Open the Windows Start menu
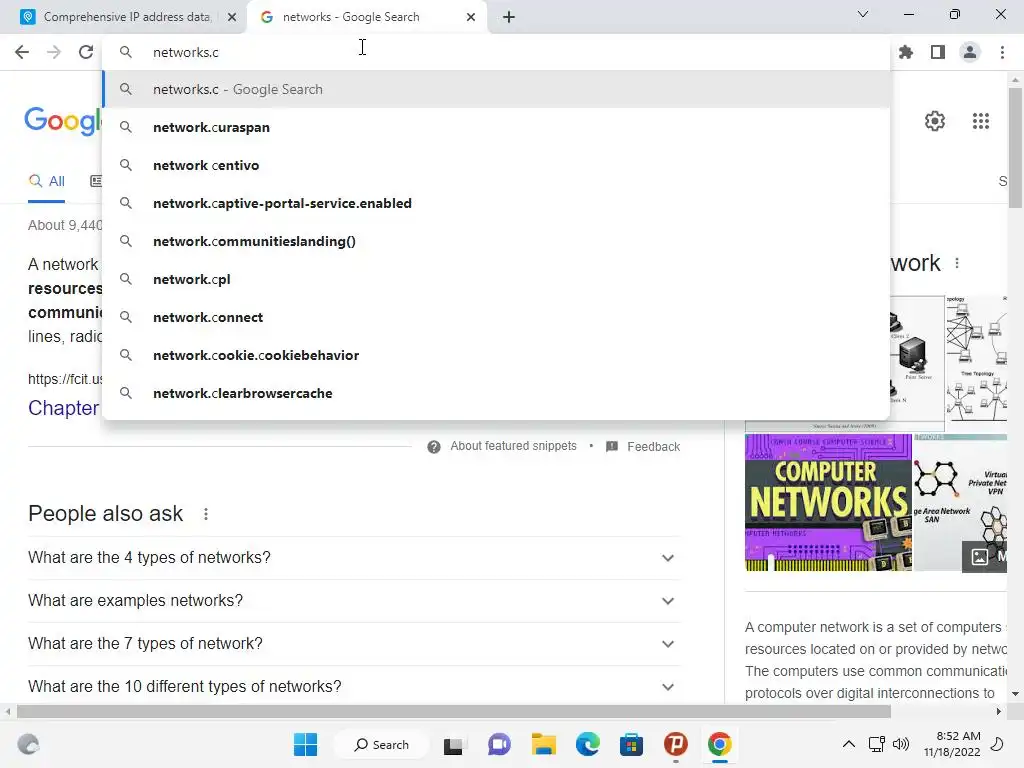This screenshot has height=768, width=1024. point(306,744)
